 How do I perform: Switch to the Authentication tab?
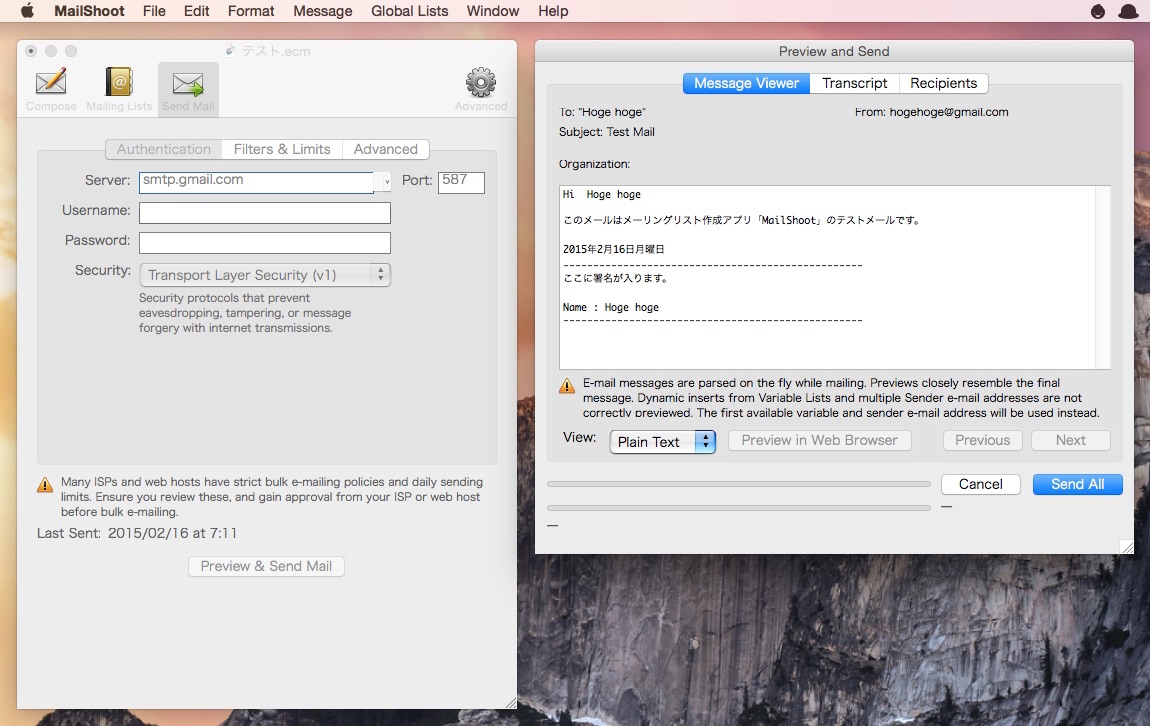point(164,149)
